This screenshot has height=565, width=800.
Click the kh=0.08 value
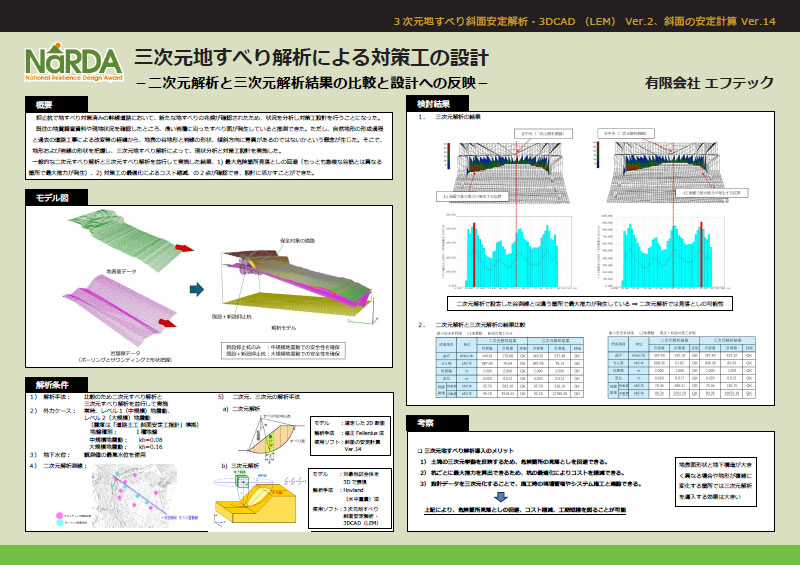[151, 439]
